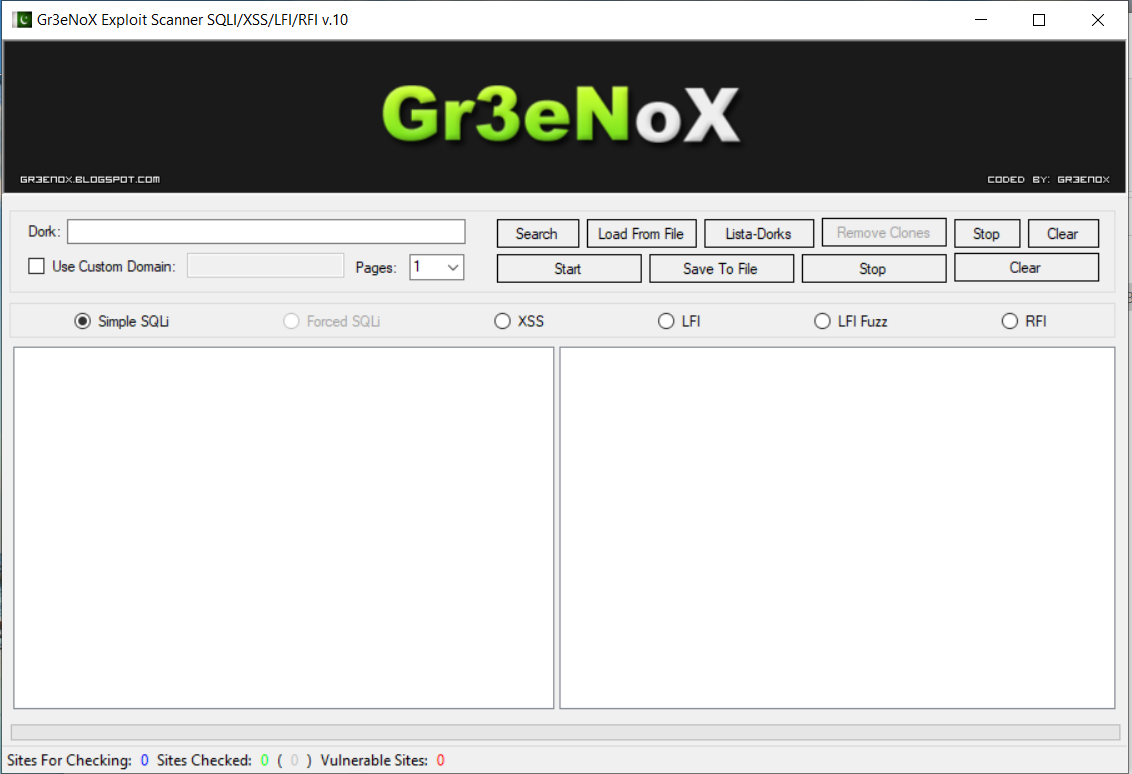Image resolution: width=1132 pixels, height=774 pixels.
Task: Enable the Use Custom Domain checkbox
Action: [37, 267]
